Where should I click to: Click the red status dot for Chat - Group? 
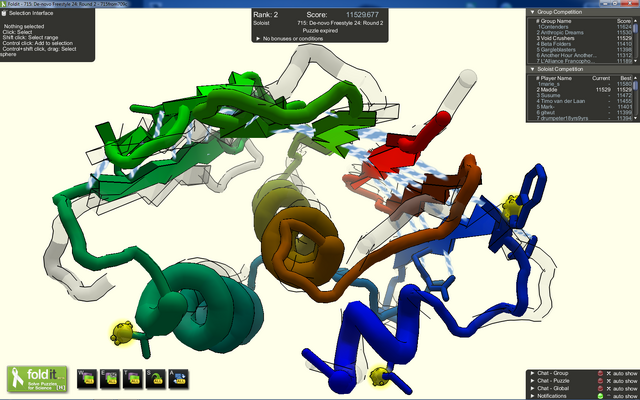coord(600,373)
